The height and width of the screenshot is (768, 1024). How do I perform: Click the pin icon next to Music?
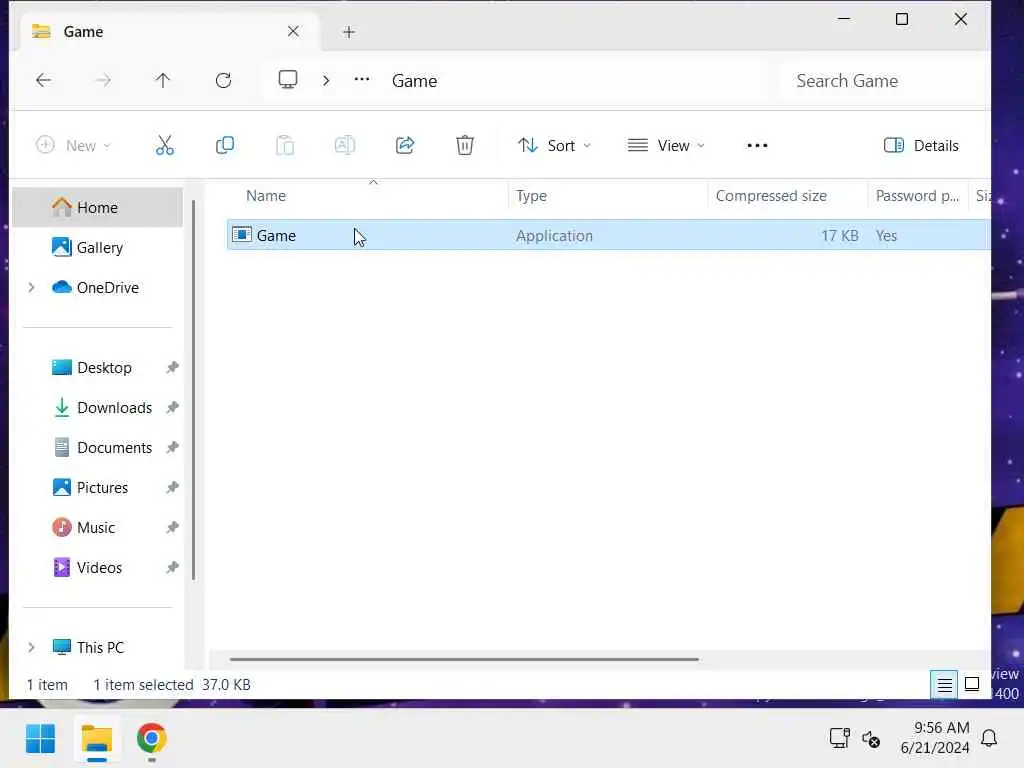[172, 528]
